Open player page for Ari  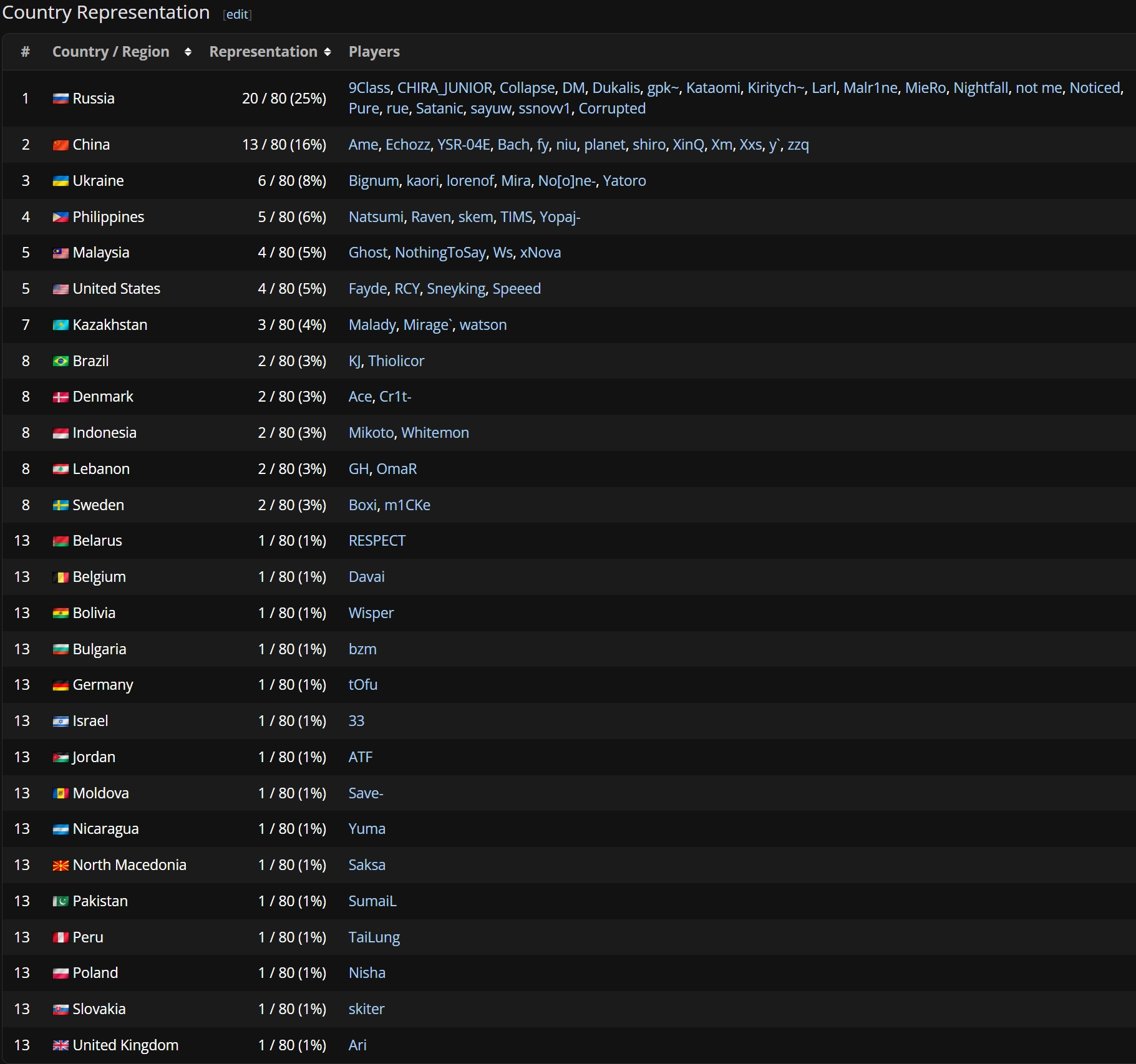(357, 1045)
